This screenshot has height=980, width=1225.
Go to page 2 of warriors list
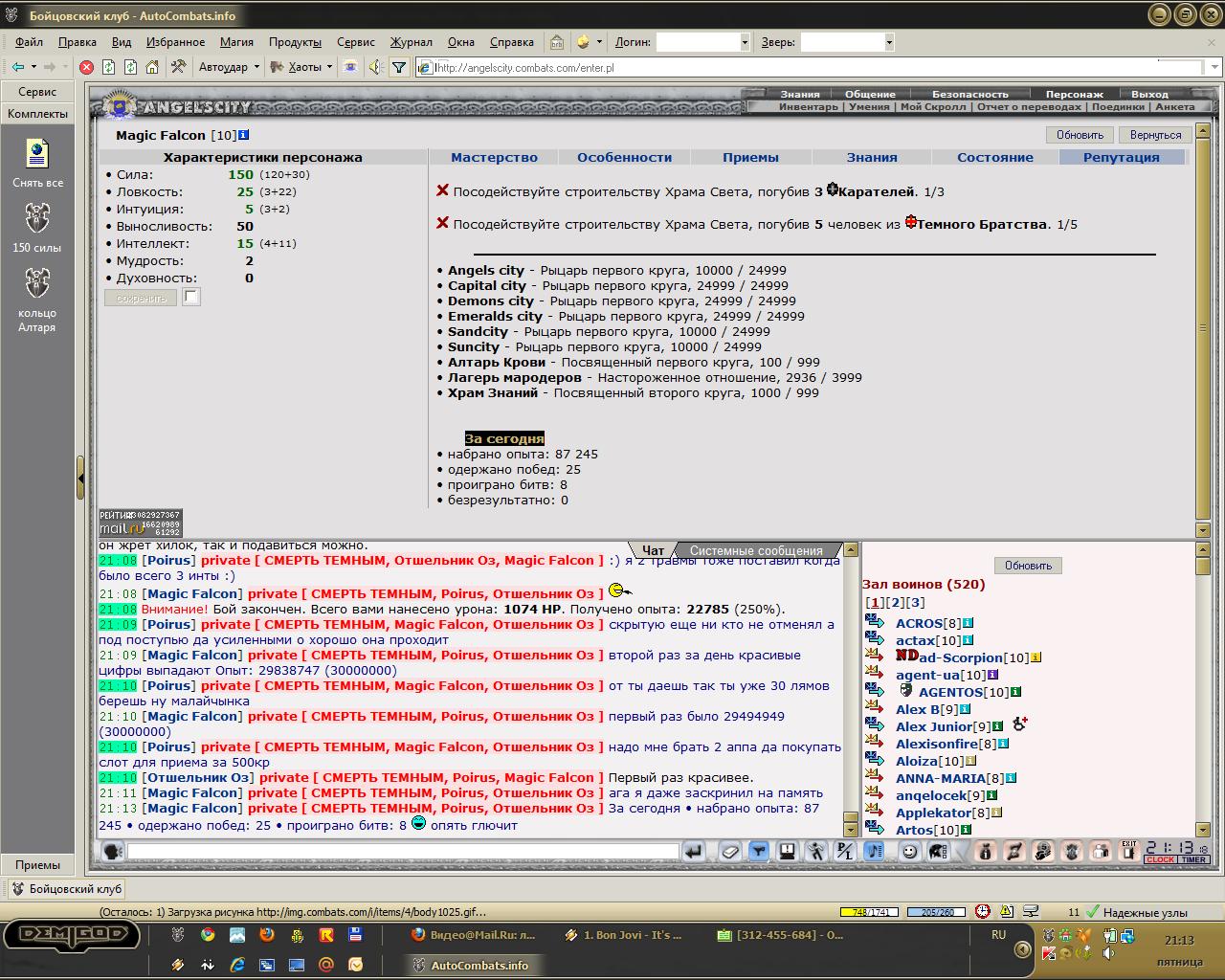(896, 602)
